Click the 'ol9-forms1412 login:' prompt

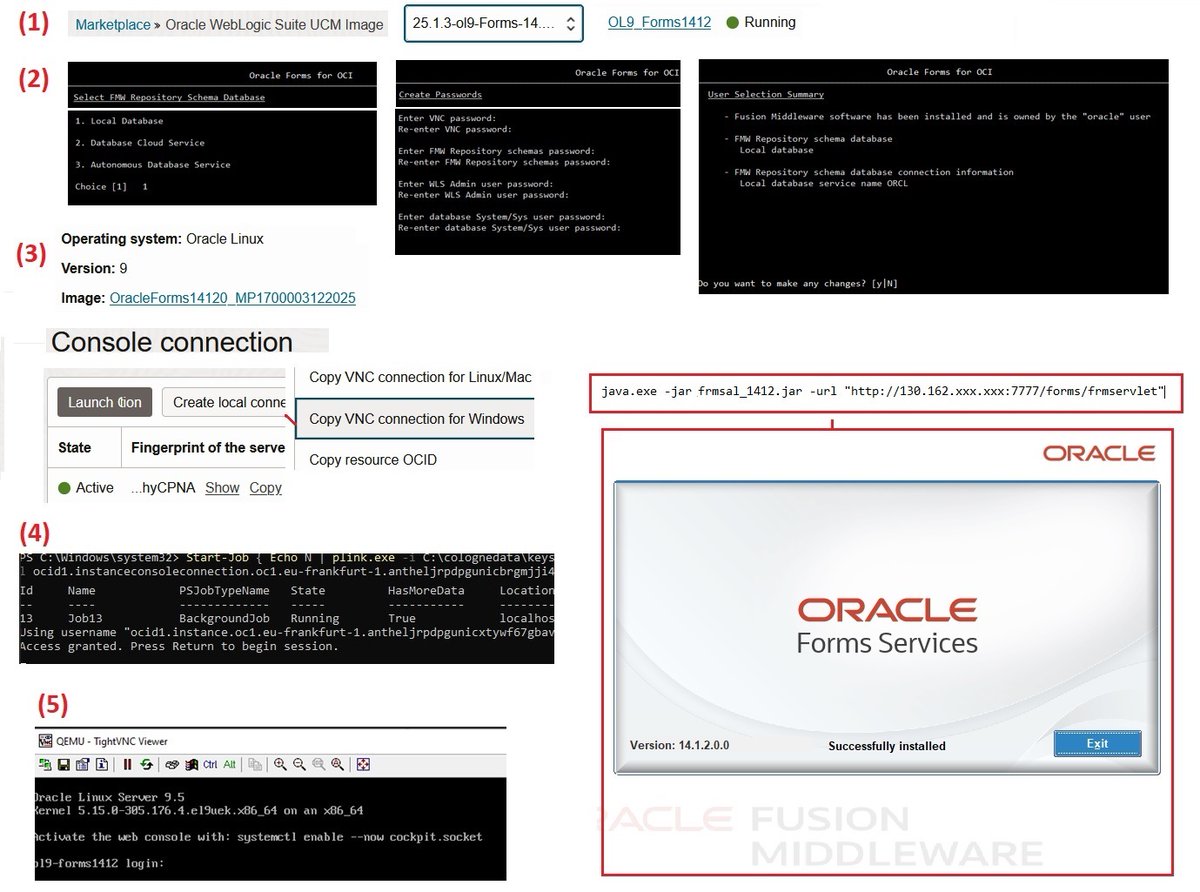[x=97, y=863]
